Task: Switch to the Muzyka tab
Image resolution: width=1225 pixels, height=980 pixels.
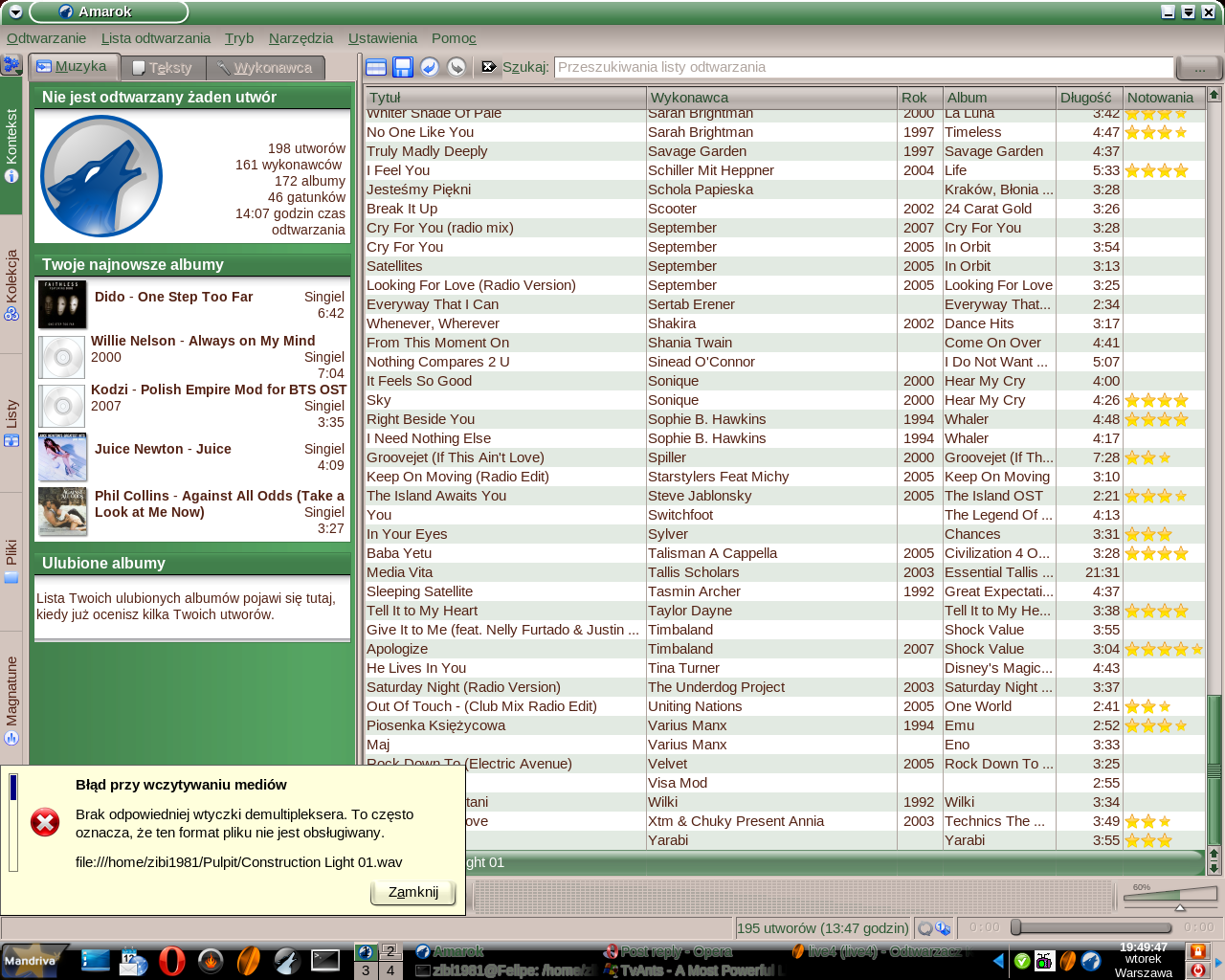Action: (x=73, y=66)
